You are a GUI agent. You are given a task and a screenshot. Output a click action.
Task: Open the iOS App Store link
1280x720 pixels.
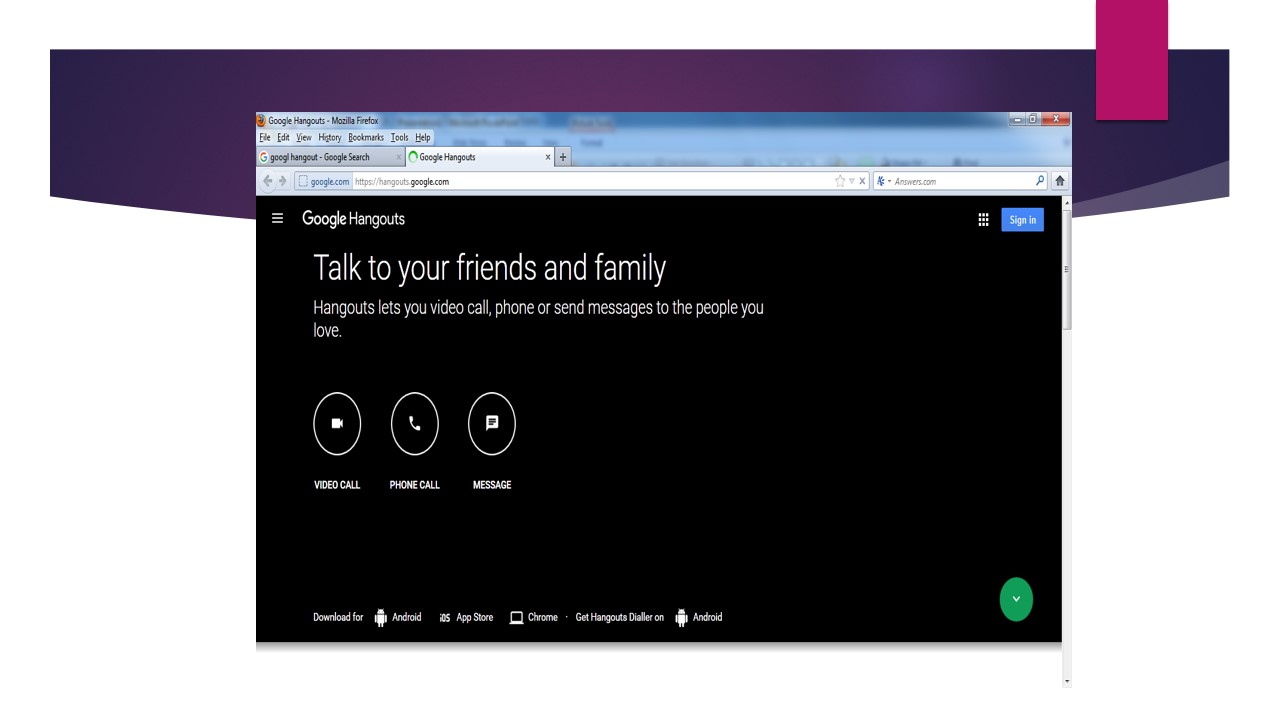[x=466, y=617]
